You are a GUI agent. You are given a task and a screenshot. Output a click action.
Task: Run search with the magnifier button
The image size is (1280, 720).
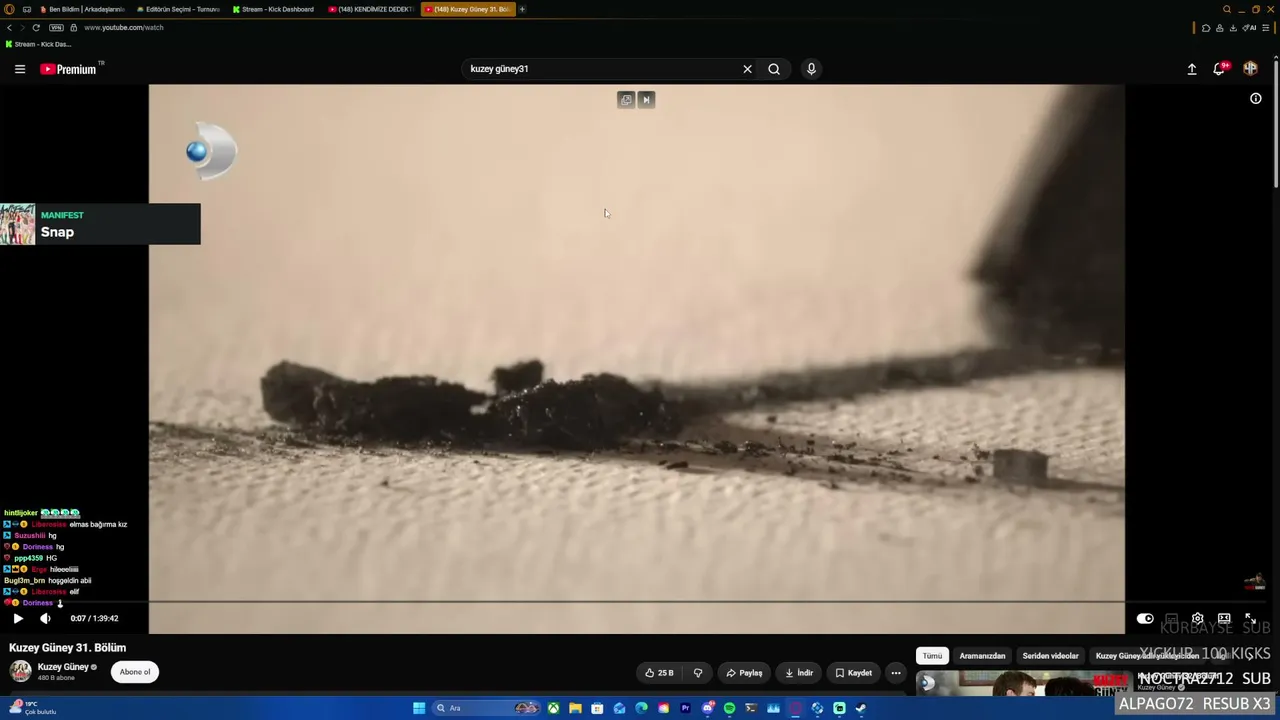(774, 69)
